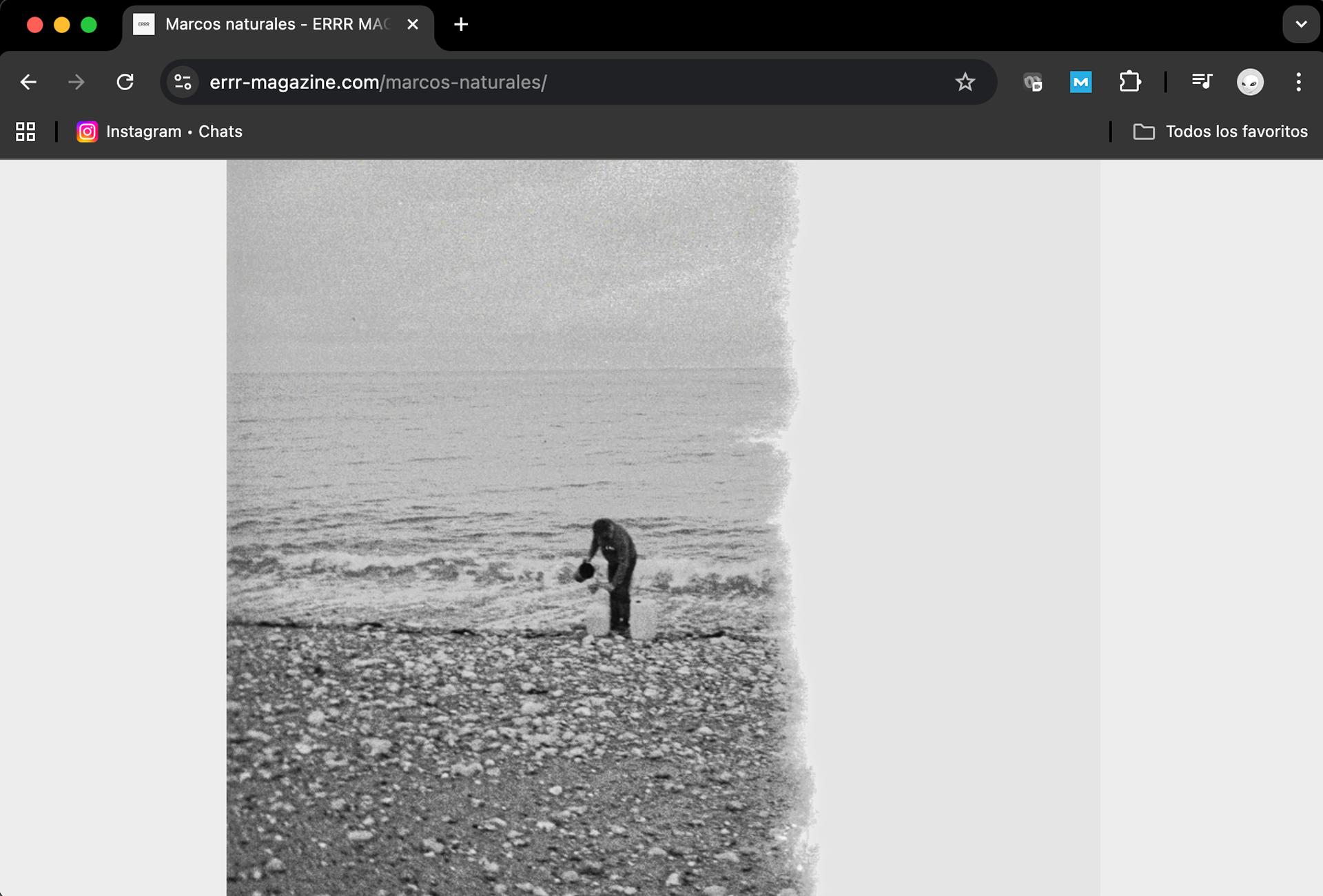Image resolution: width=1323 pixels, height=896 pixels.
Task: Open the Extensions puzzle piece menu
Action: 1129,82
